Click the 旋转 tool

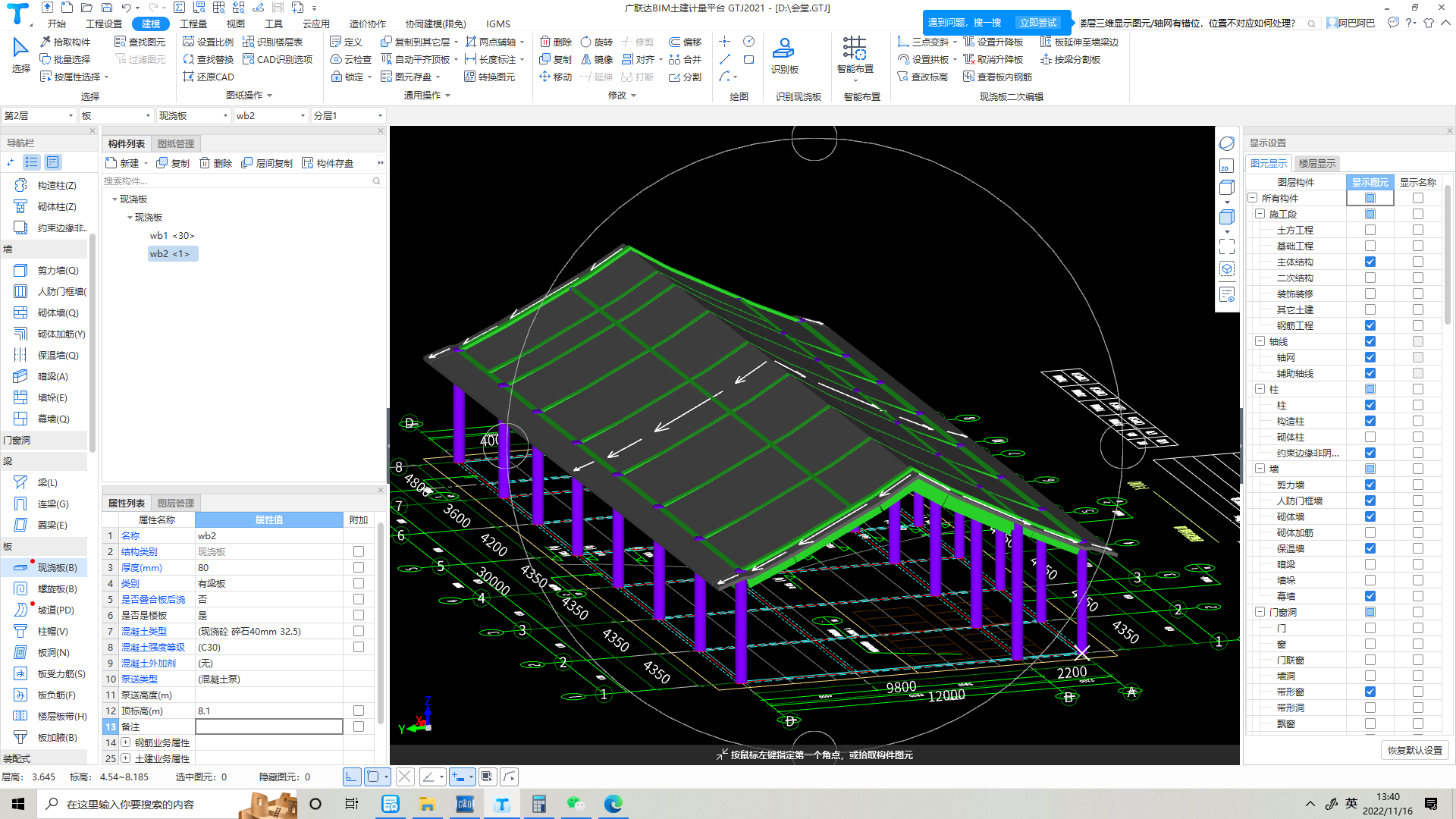coord(597,42)
